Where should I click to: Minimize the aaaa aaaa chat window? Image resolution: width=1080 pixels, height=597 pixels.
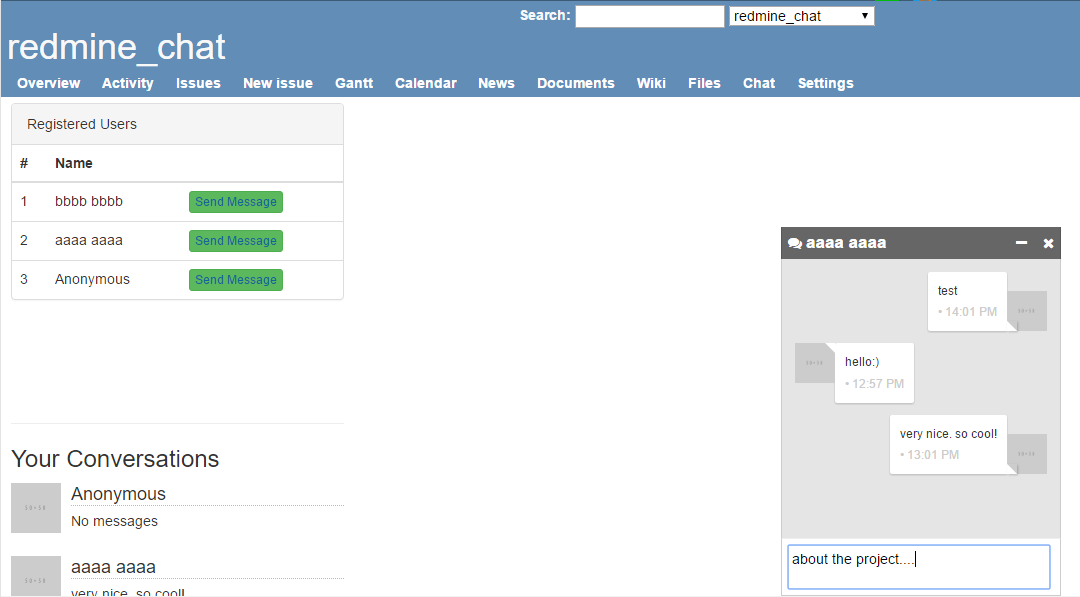(x=1021, y=243)
